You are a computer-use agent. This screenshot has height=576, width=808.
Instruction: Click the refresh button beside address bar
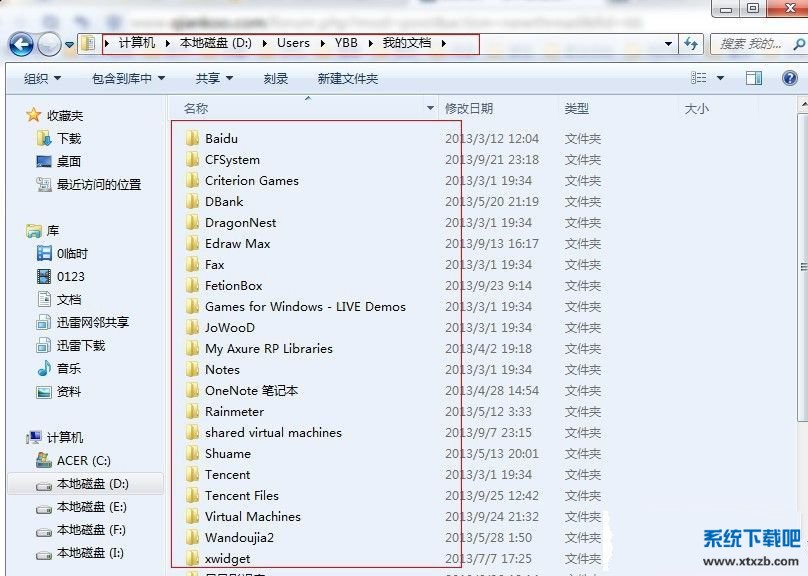tap(690, 44)
